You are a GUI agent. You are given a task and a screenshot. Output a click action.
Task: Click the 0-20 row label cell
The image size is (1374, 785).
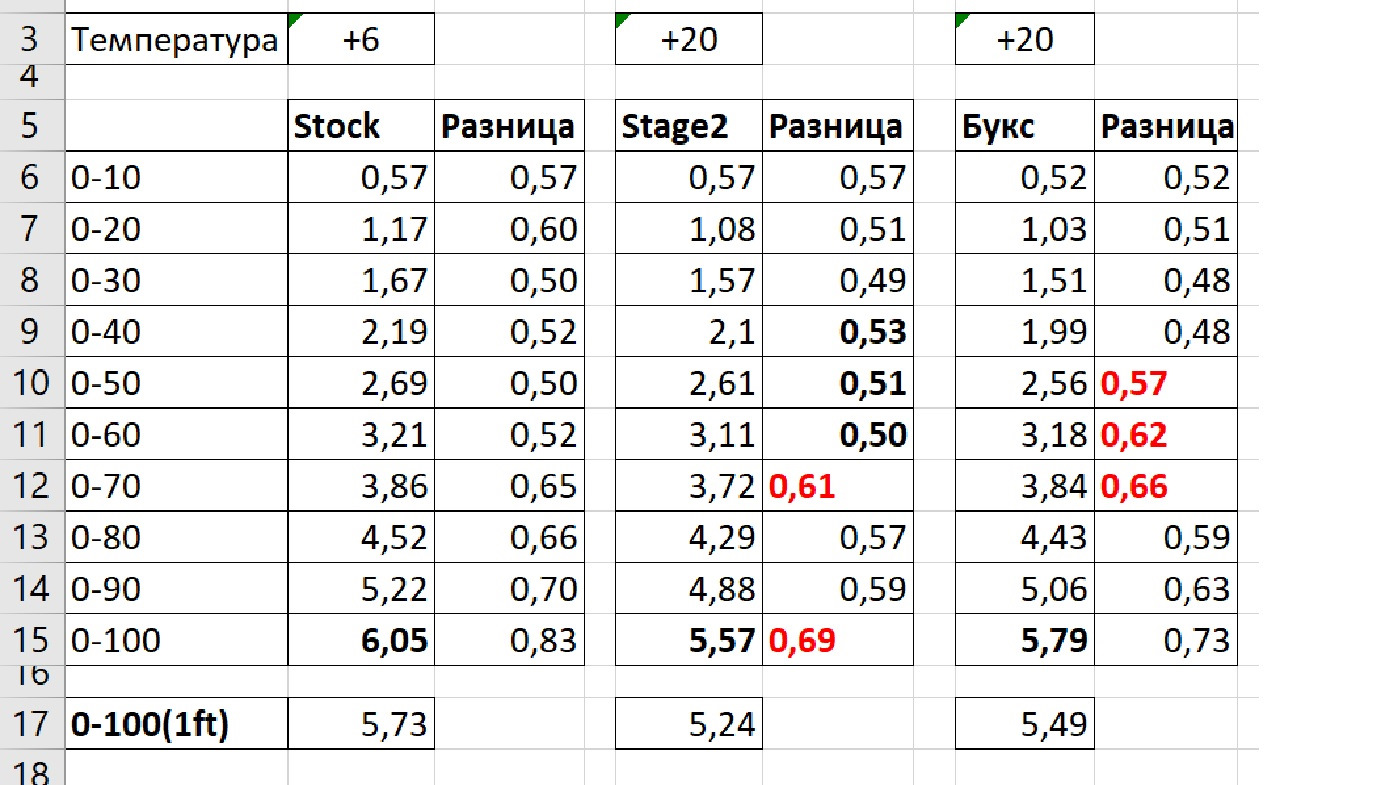click(176, 229)
